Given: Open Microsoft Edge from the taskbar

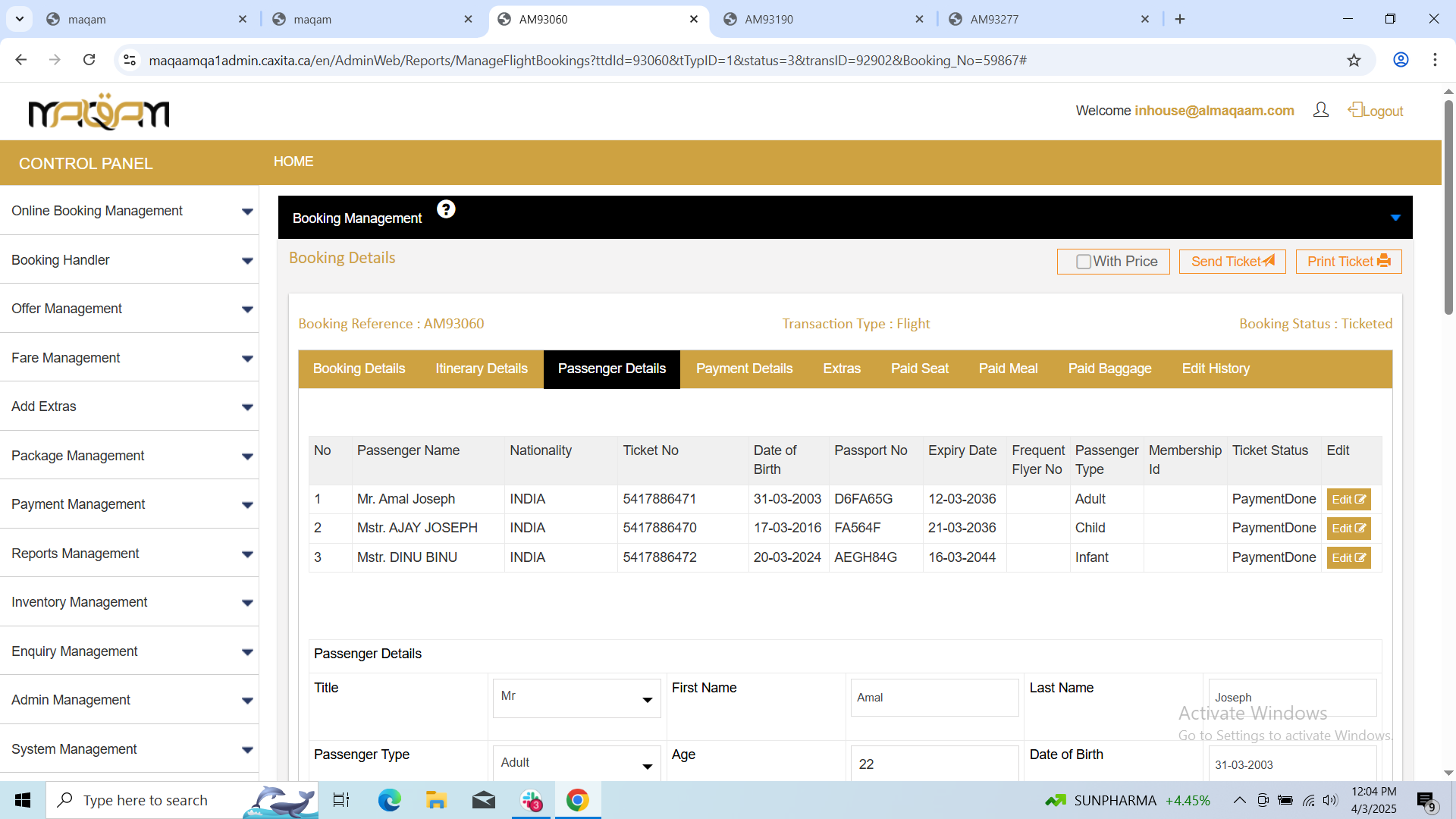Looking at the screenshot, I should point(389,800).
